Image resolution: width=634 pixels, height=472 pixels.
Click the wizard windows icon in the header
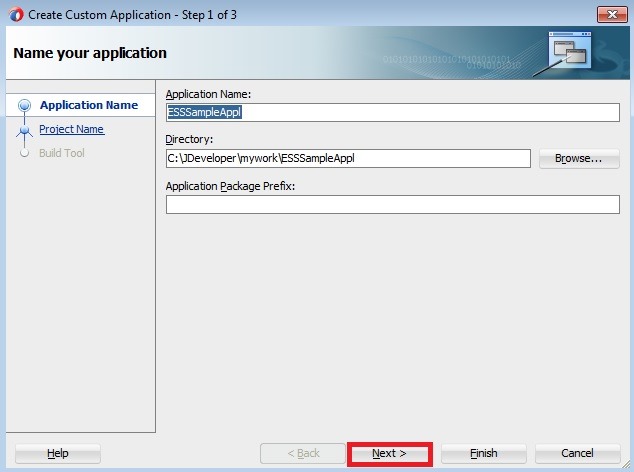[570, 52]
